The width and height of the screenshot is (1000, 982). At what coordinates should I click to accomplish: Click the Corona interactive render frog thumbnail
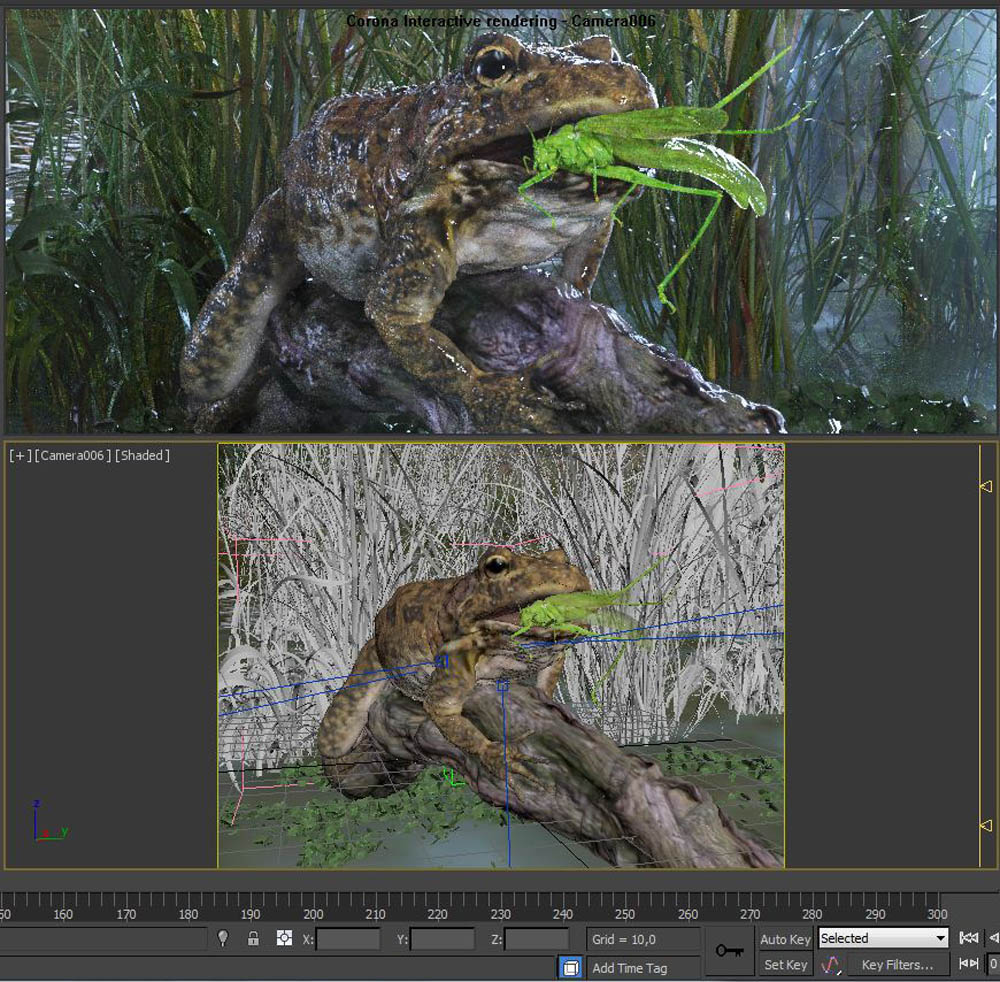coord(500,221)
